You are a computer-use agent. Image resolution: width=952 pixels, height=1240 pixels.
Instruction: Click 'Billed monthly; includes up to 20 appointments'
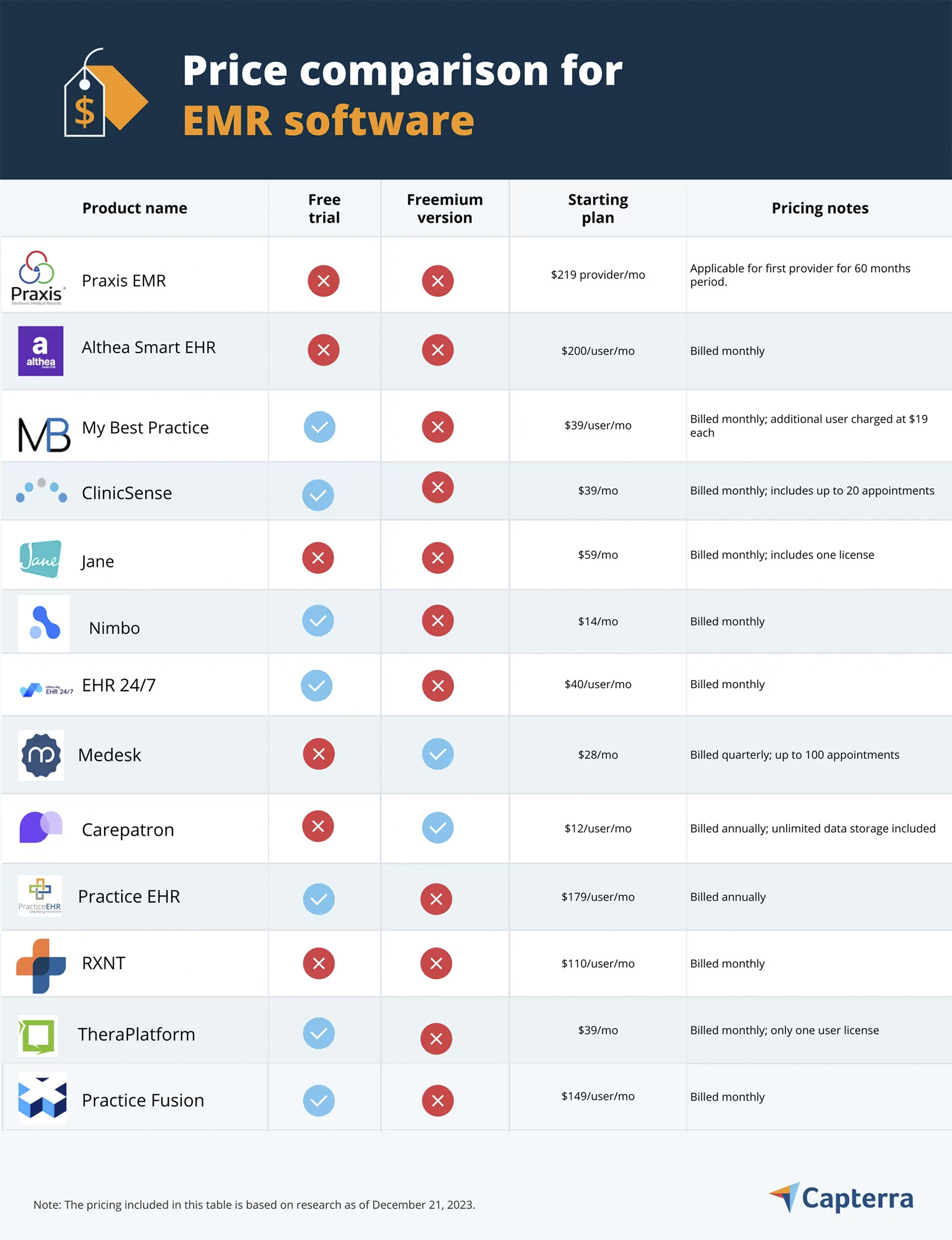coord(812,491)
